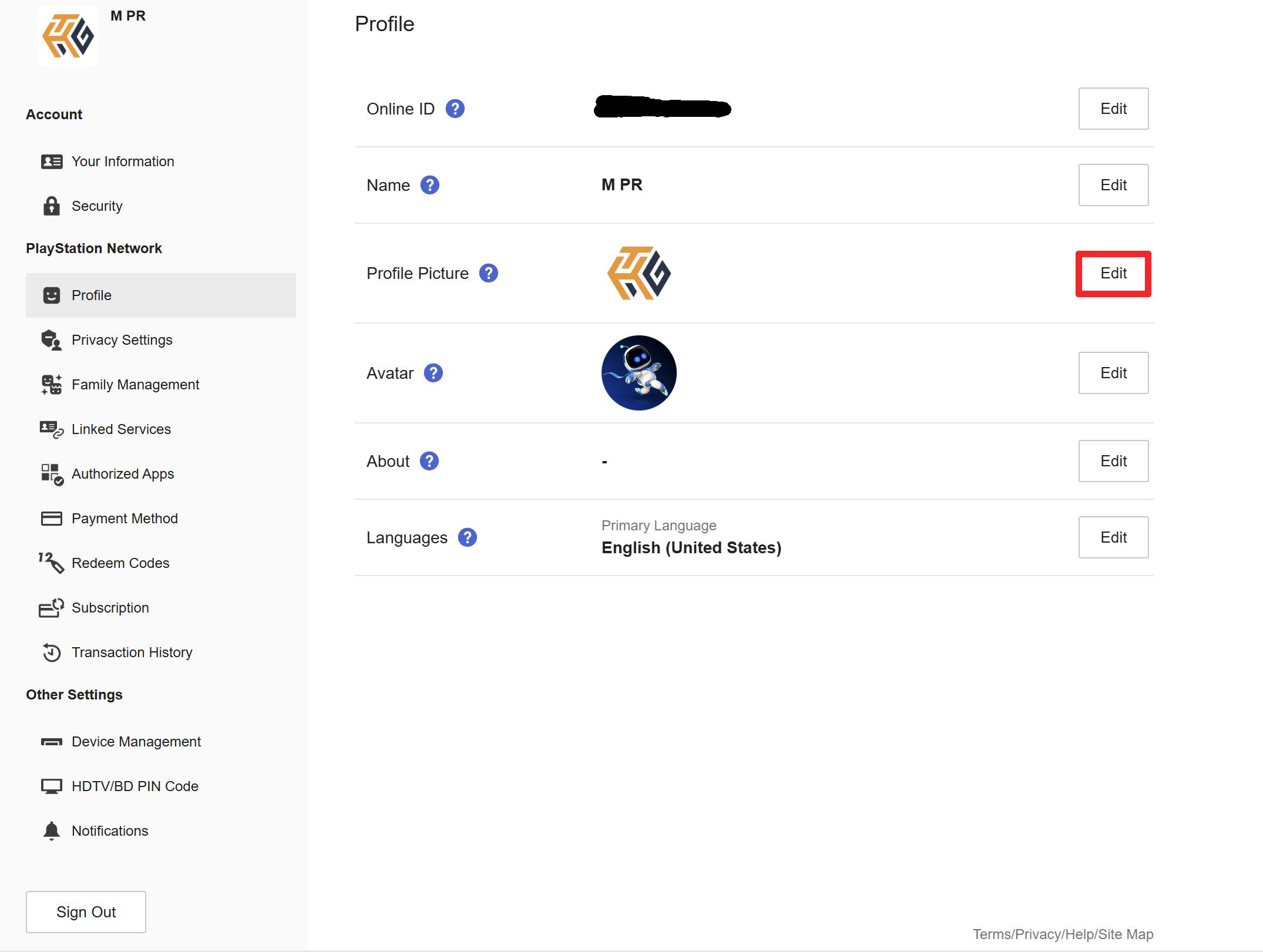The image size is (1263, 952).
Task: Open Linked Services settings
Action: tap(120, 429)
